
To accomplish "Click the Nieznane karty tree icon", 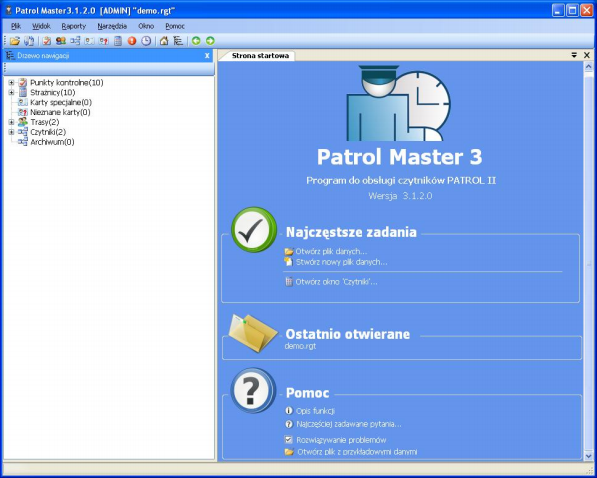I will (23, 112).
